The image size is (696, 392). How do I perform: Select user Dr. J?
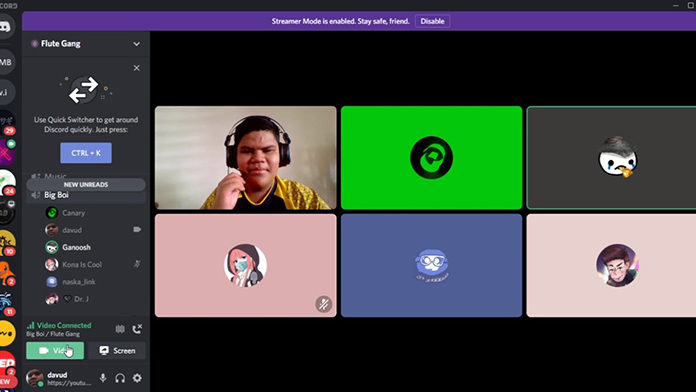pos(81,299)
